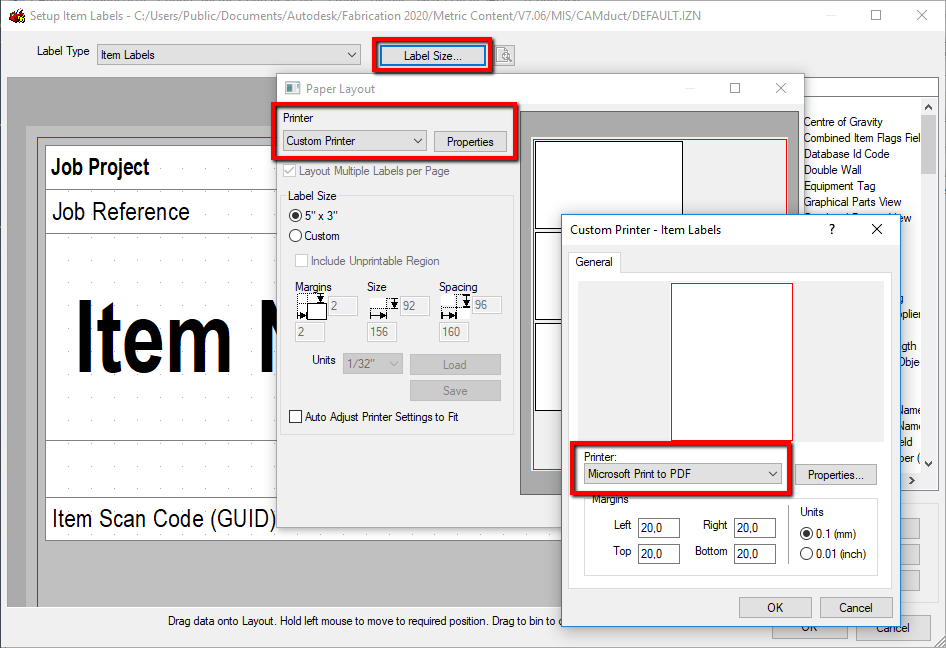Click the CAMduct icon in the title bar
The width and height of the screenshot is (946, 648).
(x=16, y=15)
